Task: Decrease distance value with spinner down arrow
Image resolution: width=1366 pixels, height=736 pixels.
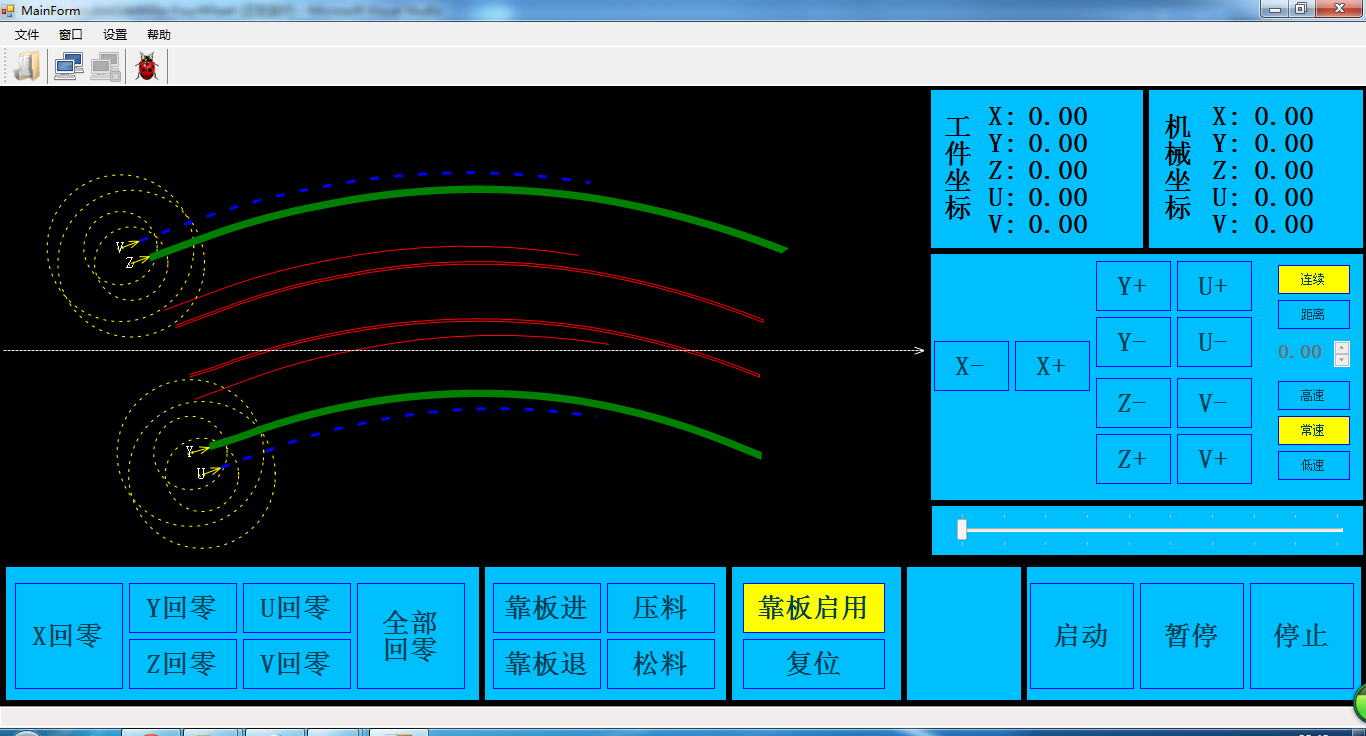Action: pos(1342,360)
